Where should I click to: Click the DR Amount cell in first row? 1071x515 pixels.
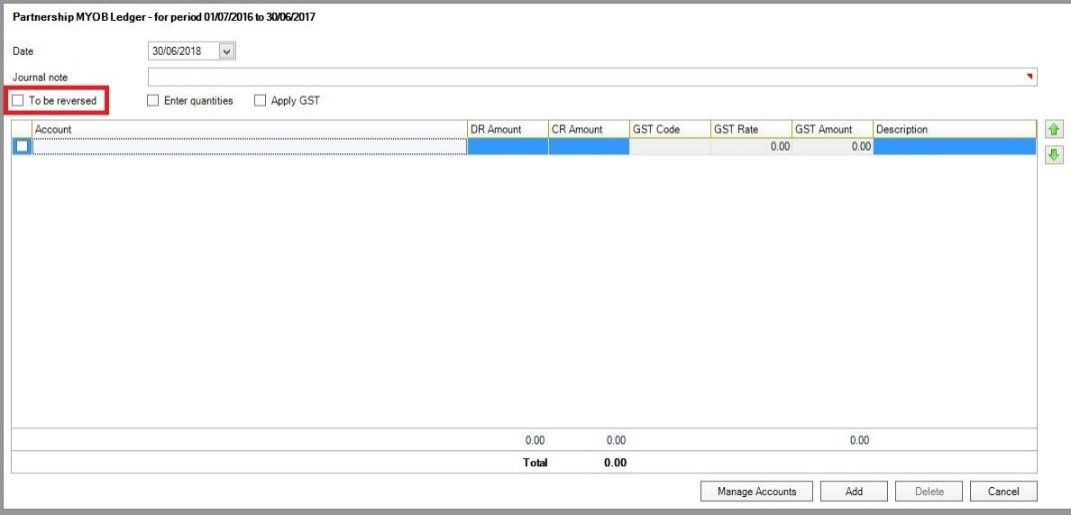(507, 147)
